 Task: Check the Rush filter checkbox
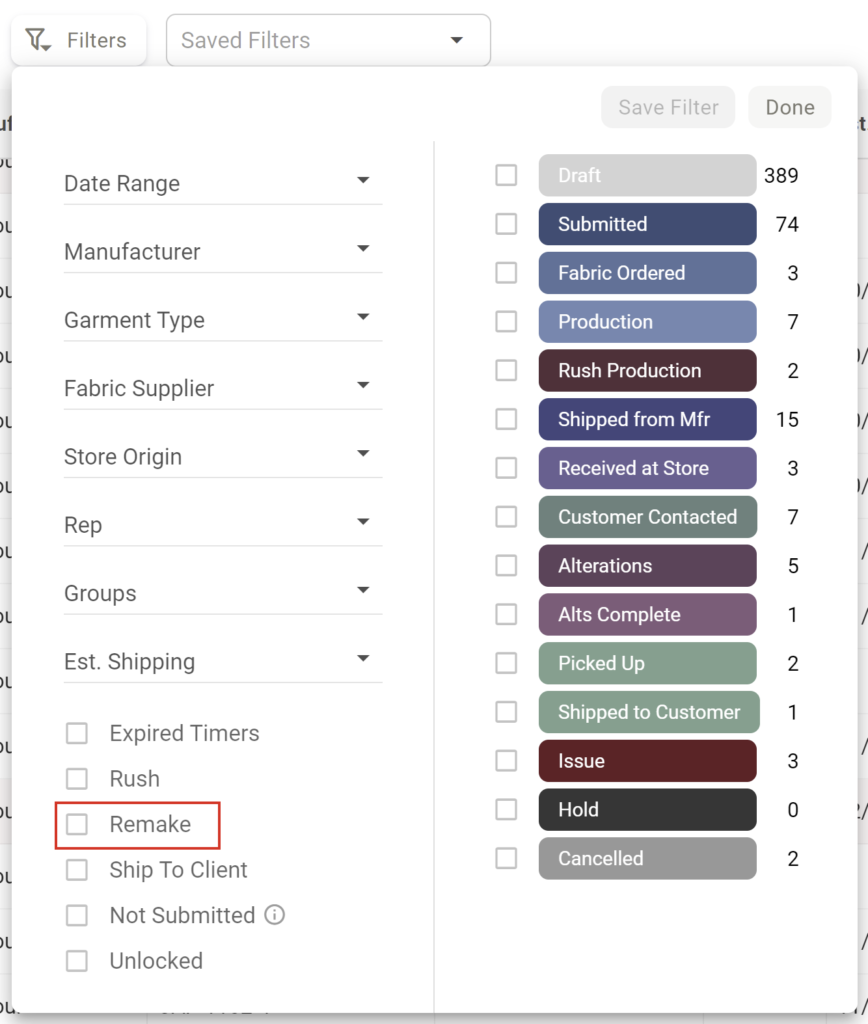[x=77, y=778]
